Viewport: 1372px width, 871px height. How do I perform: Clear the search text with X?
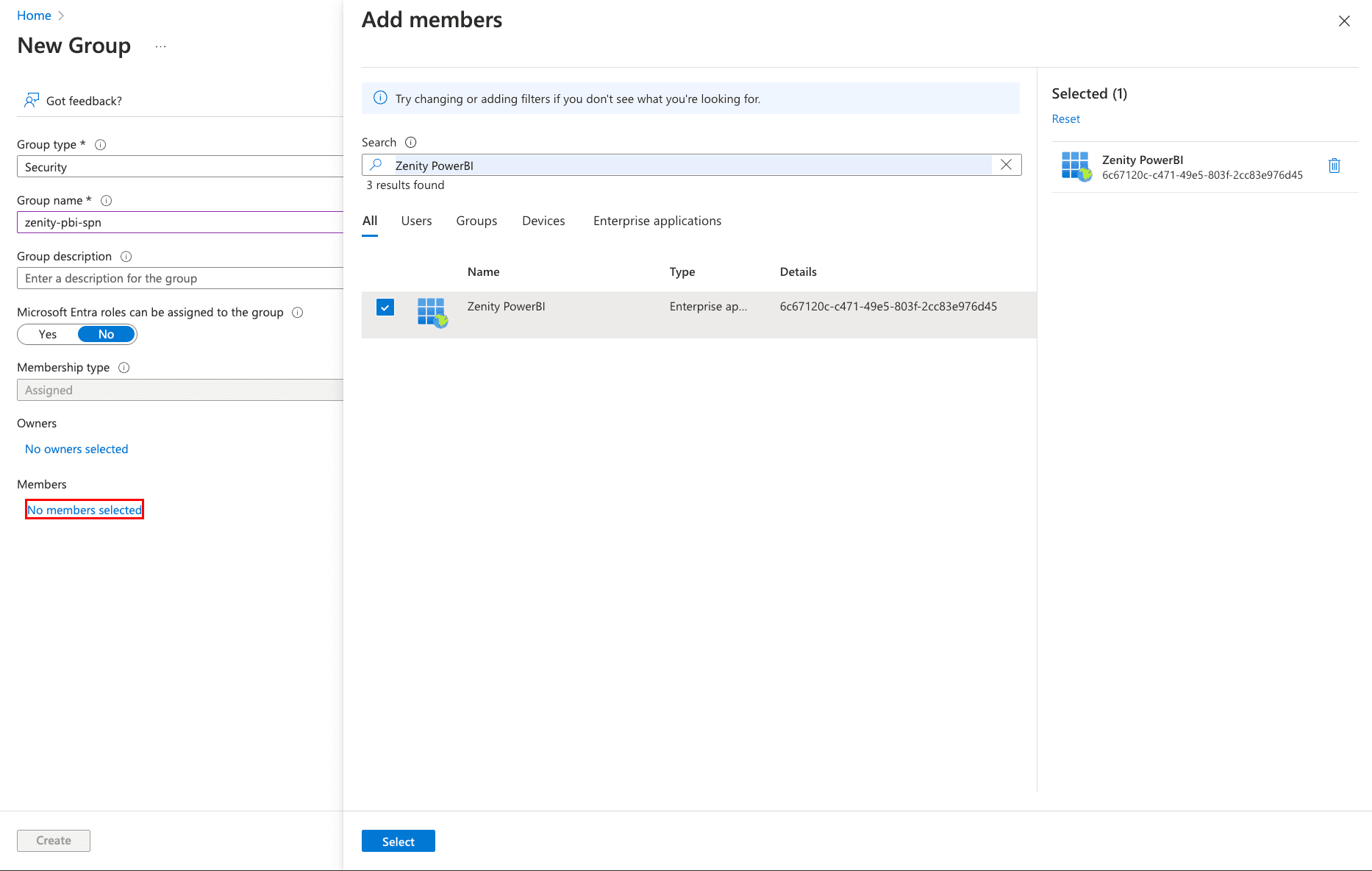tap(1006, 165)
